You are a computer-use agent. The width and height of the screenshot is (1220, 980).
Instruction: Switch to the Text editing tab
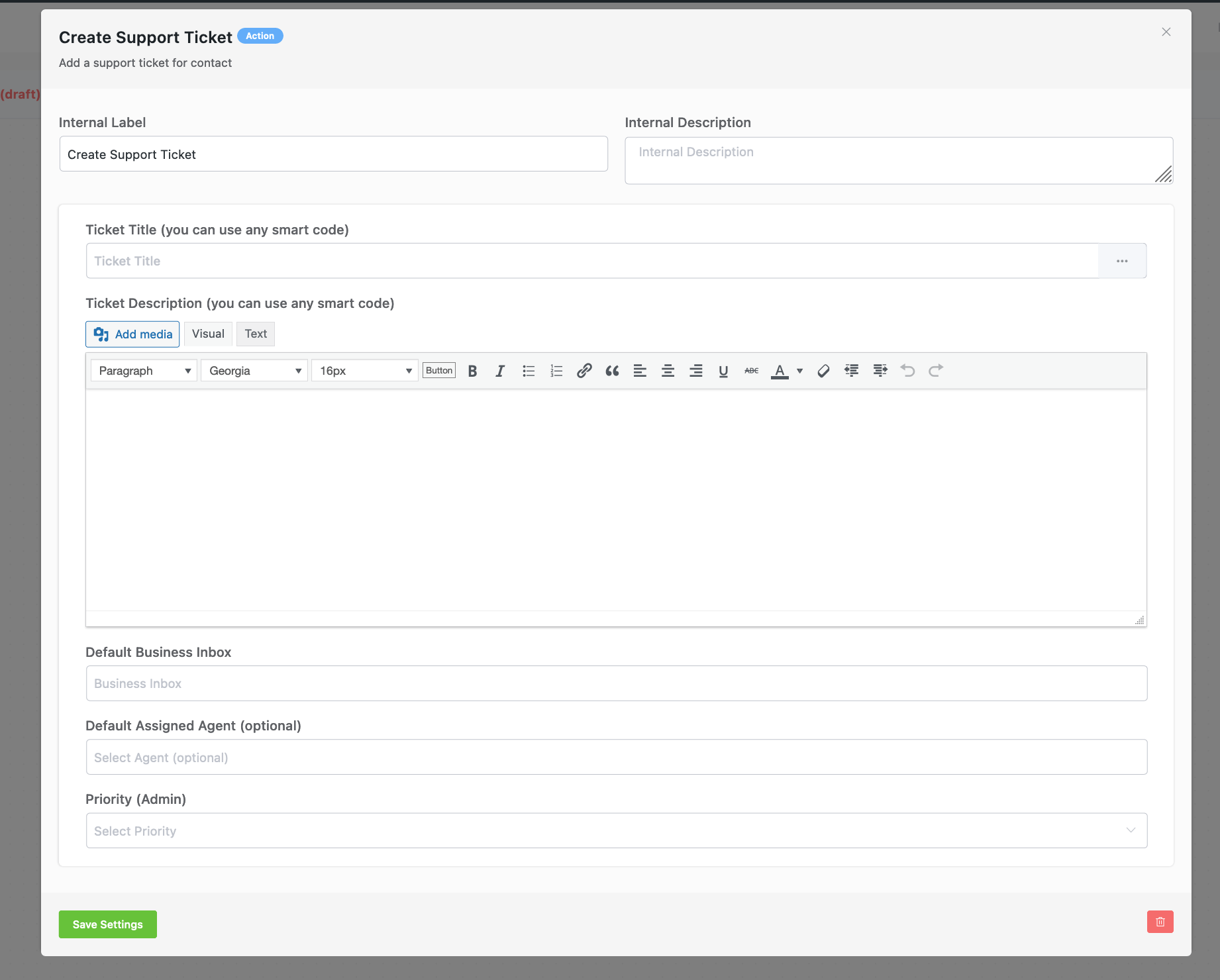[x=256, y=334]
